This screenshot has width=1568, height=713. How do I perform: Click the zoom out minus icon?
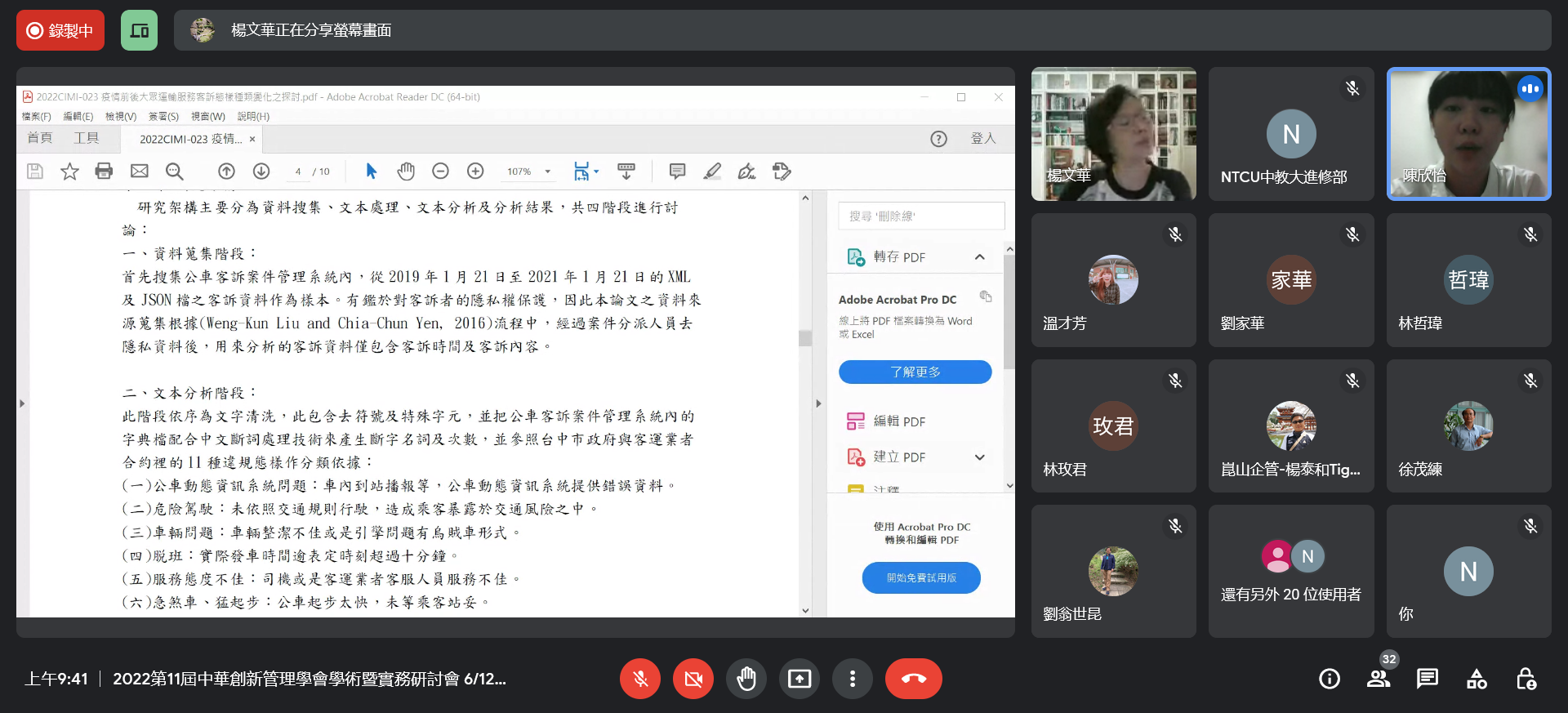point(440,172)
